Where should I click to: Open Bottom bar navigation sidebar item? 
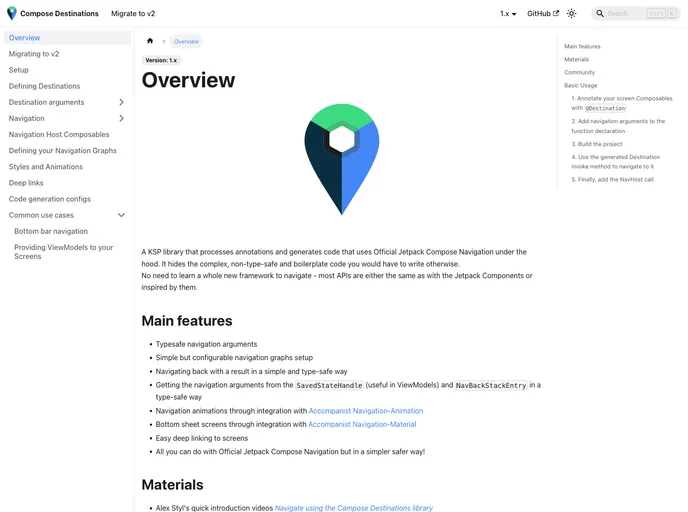[51, 231]
